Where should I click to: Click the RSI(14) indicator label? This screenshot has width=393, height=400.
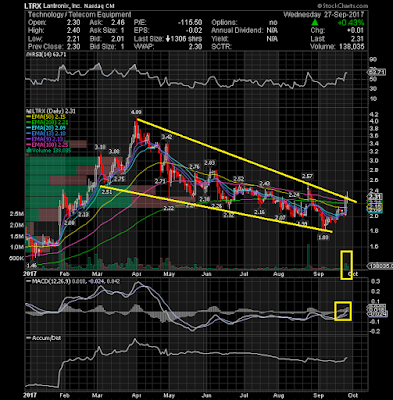pyautogui.click(x=39, y=55)
